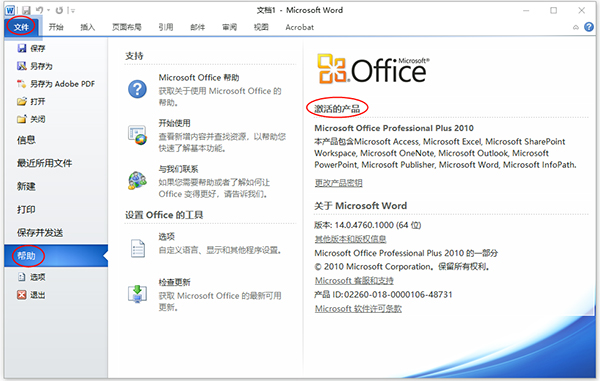Click the icon beside 另存为
The width and height of the screenshot is (600, 381).
22,66
